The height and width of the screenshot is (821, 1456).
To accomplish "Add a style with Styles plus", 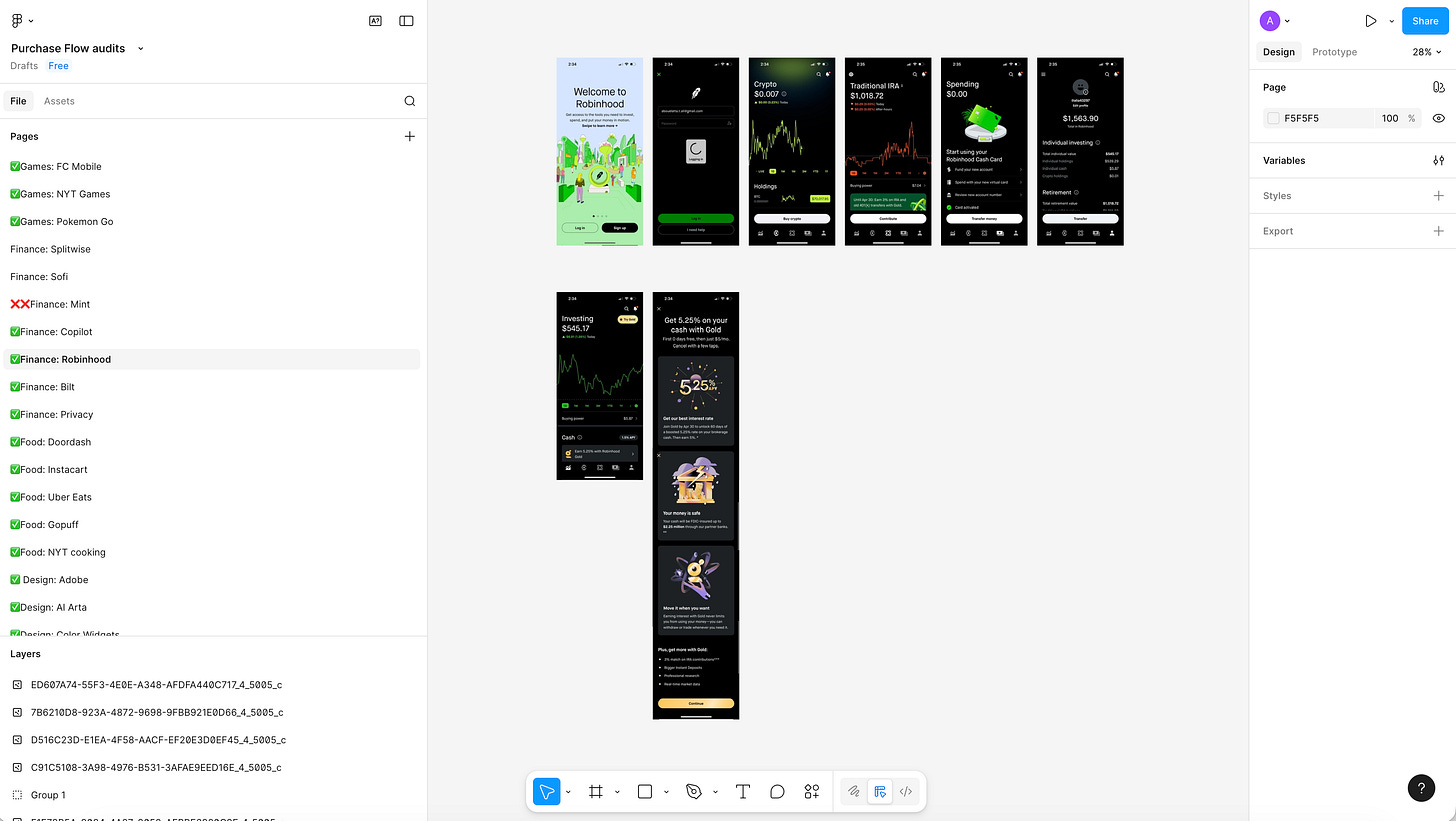I will point(1438,196).
